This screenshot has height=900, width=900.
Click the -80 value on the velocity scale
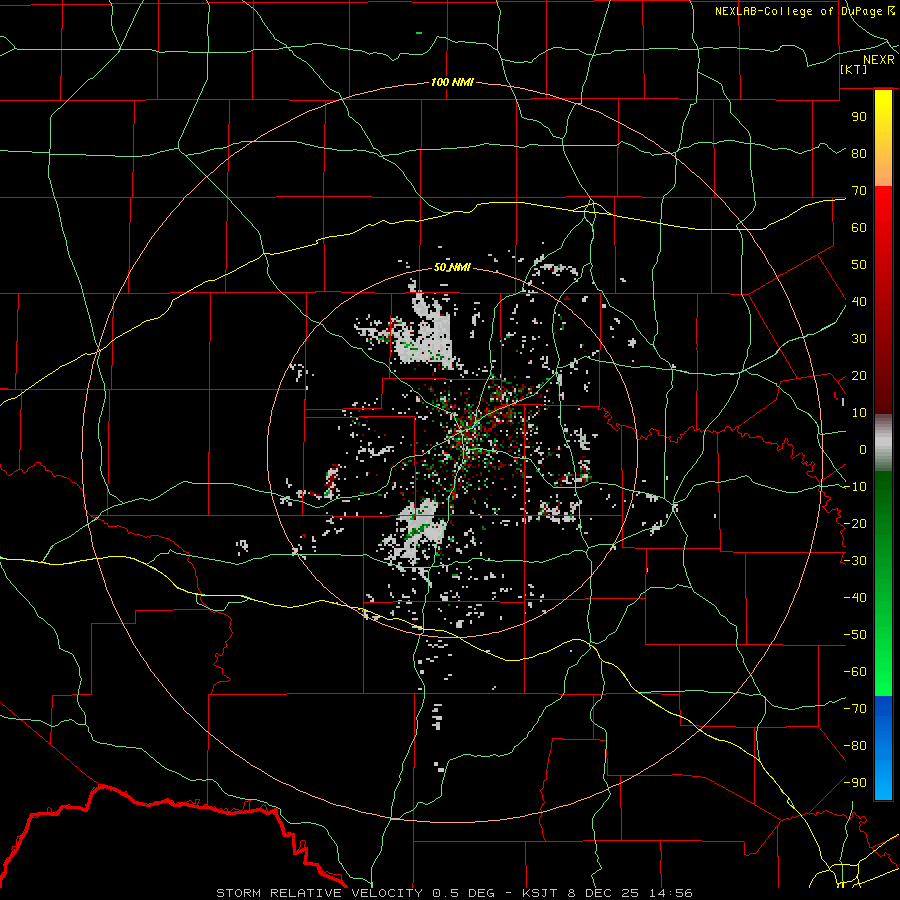(x=855, y=746)
